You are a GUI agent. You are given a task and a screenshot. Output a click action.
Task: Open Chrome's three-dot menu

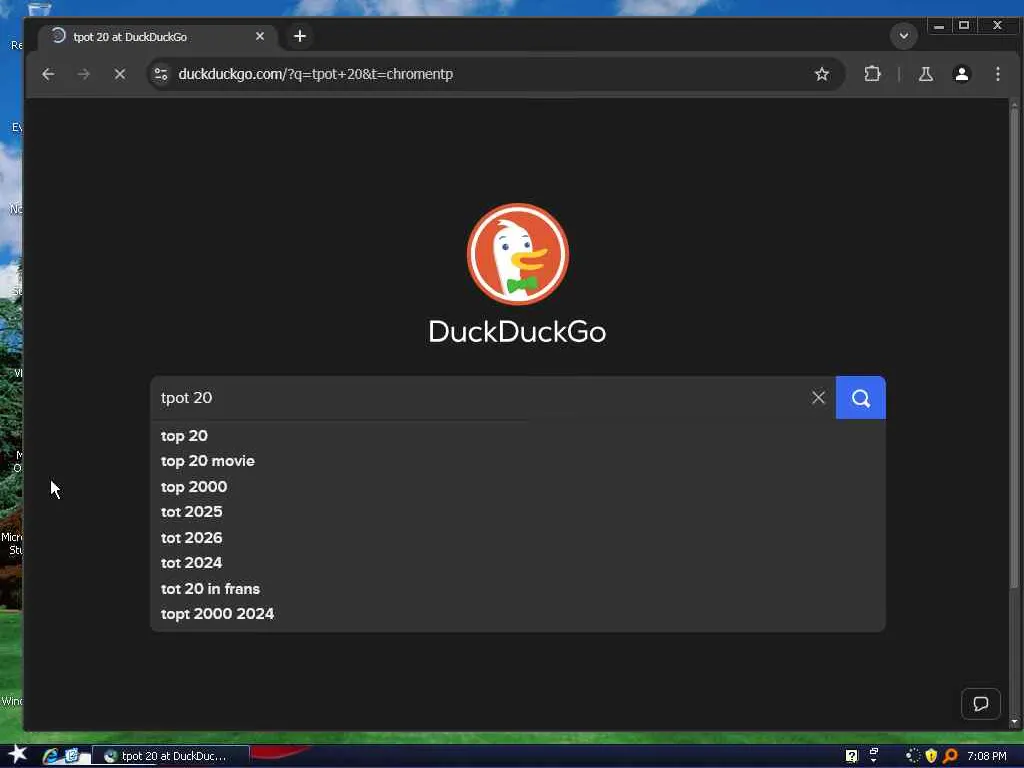[997, 74]
